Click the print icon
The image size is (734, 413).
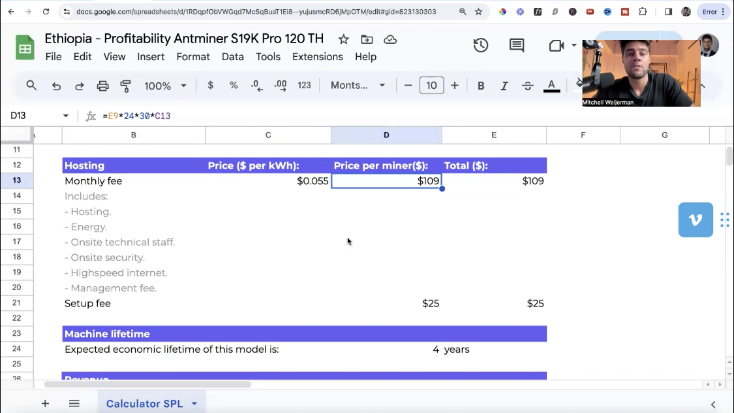point(103,86)
